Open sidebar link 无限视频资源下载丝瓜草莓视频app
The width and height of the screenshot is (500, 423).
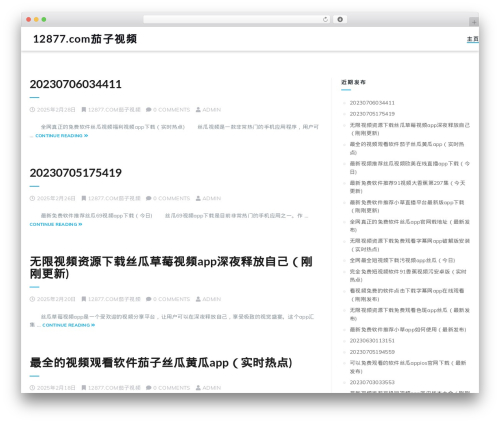point(410,129)
